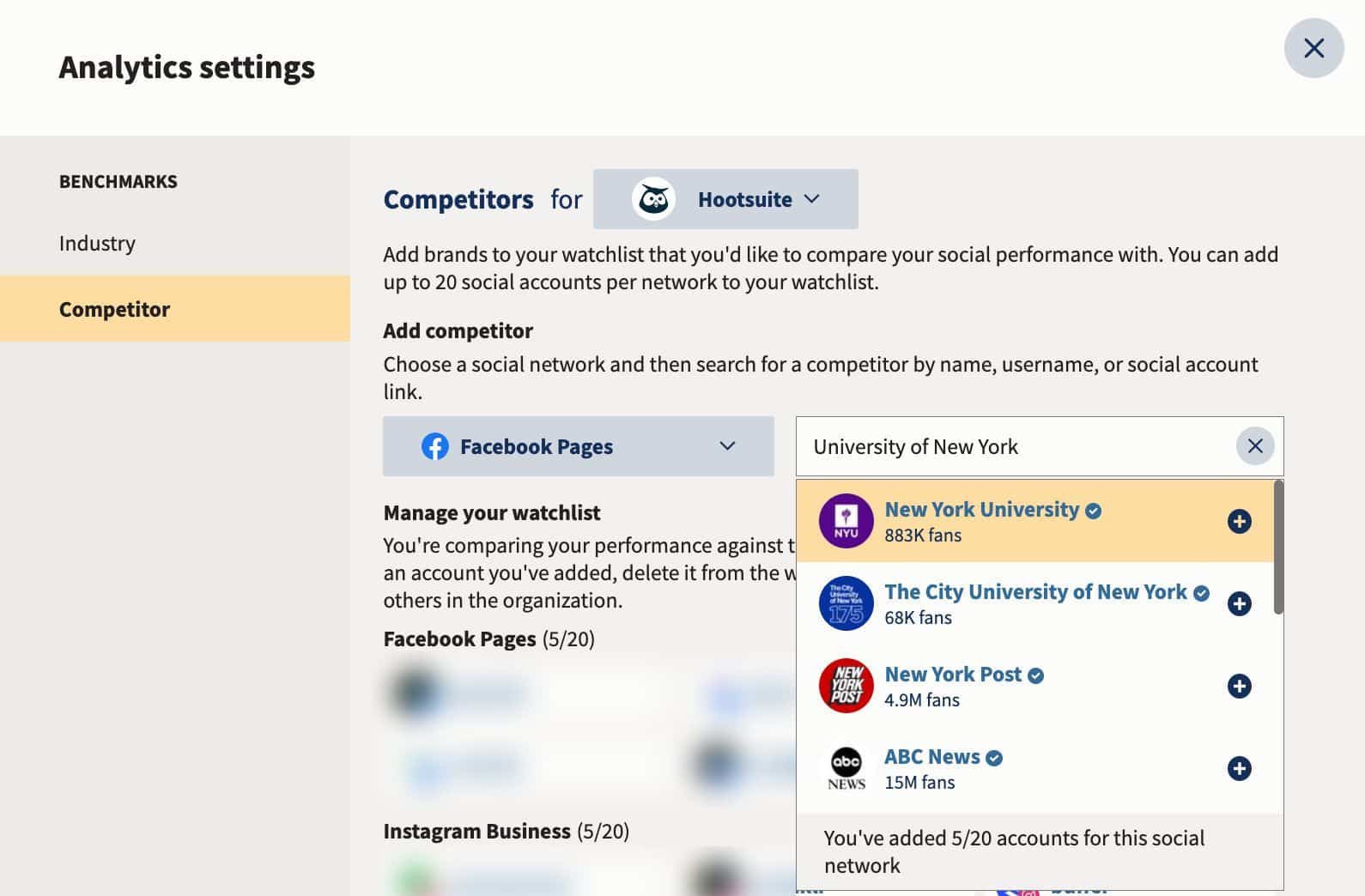The height and width of the screenshot is (896, 1365).
Task: Click the Hootsuite owl logo
Action: (x=653, y=199)
